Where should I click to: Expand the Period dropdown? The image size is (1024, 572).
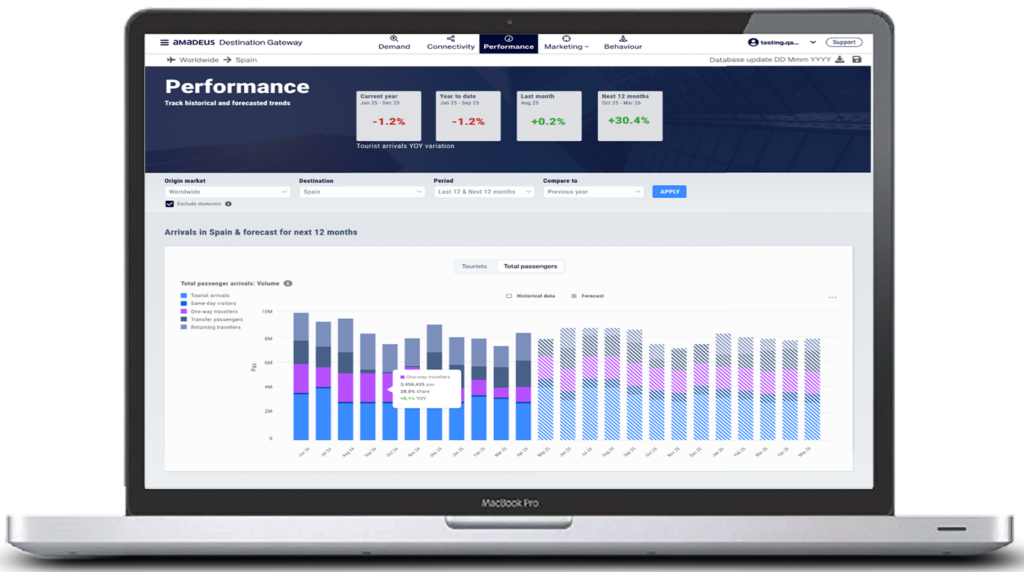480,191
